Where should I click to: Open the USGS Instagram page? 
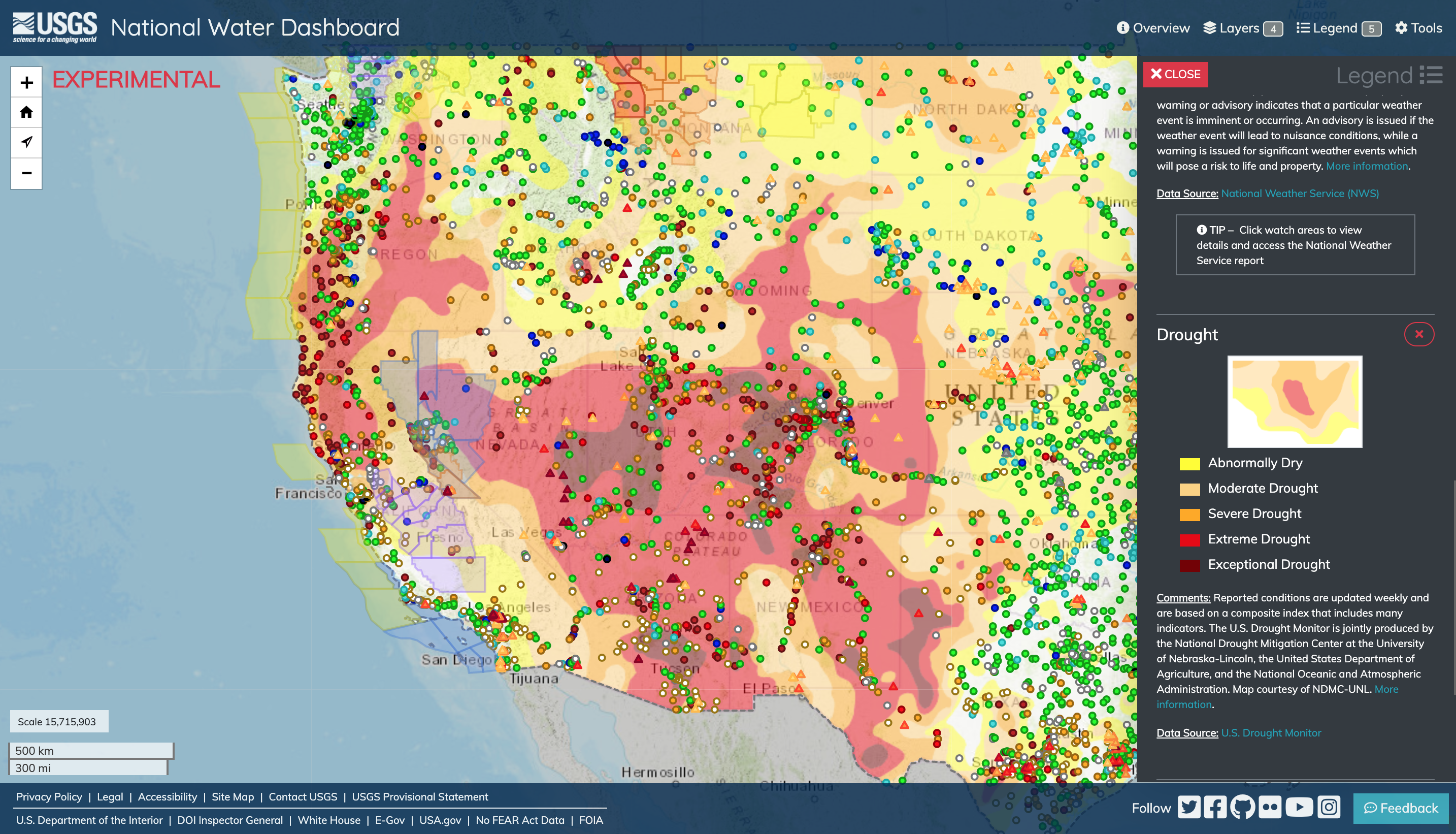pyautogui.click(x=1329, y=808)
